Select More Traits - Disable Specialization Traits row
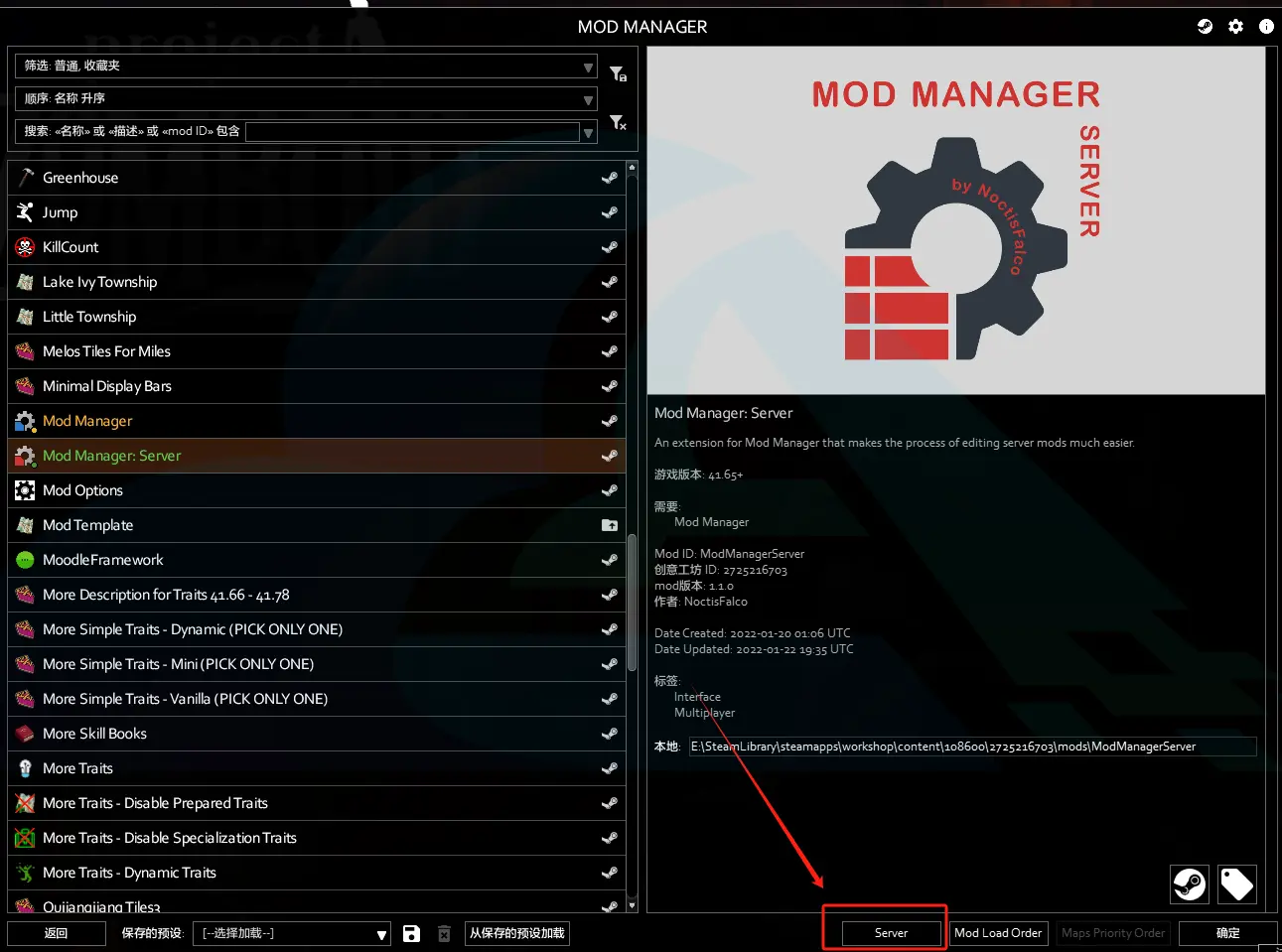This screenshot has width=1282, height=952. [x=317, y=838]
